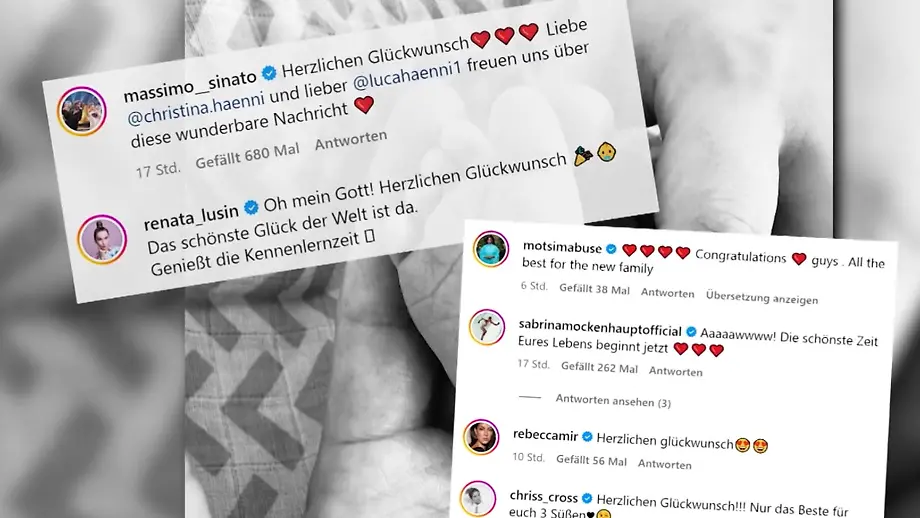Open motsimabuse's avatar

pos(491,249)
